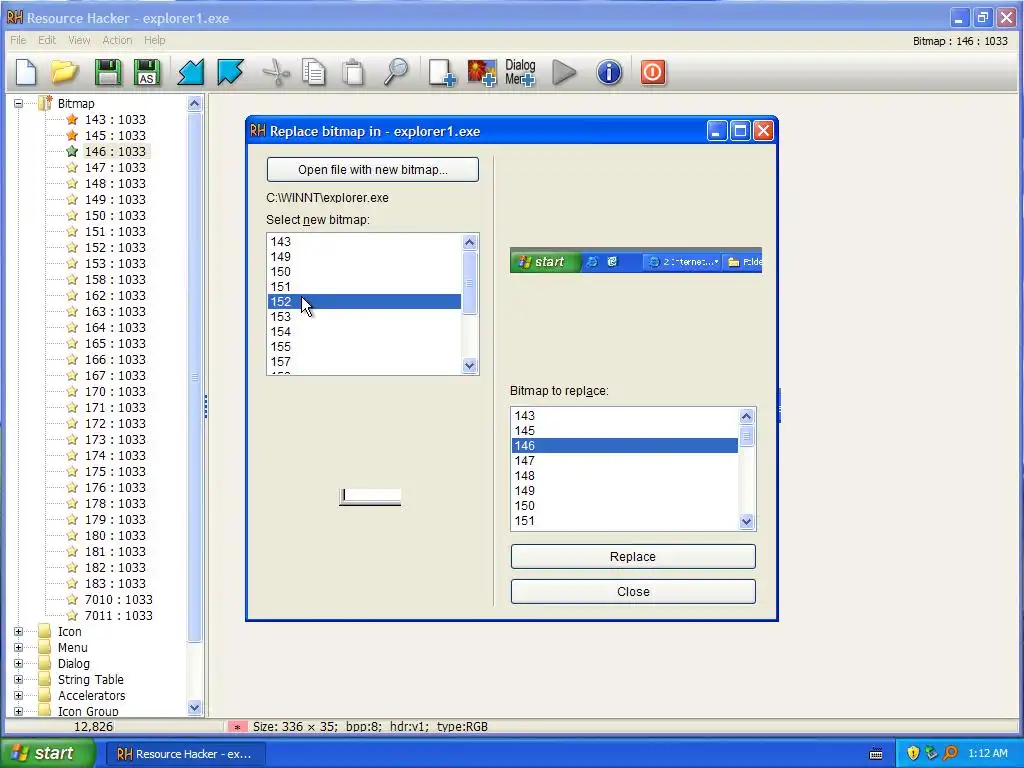Select 157 in Select new bitmap list
The image size is (1024, 768).
(x=364, y=362)
